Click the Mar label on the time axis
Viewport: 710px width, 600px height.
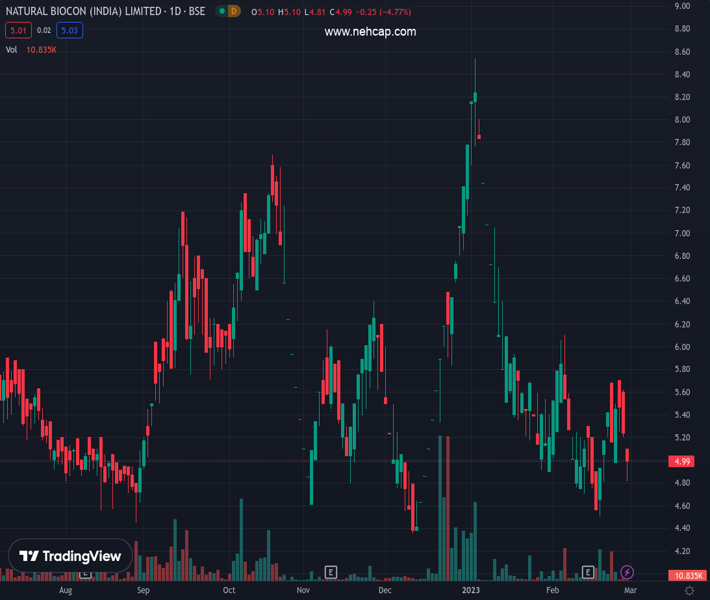(x=630, y=591)
